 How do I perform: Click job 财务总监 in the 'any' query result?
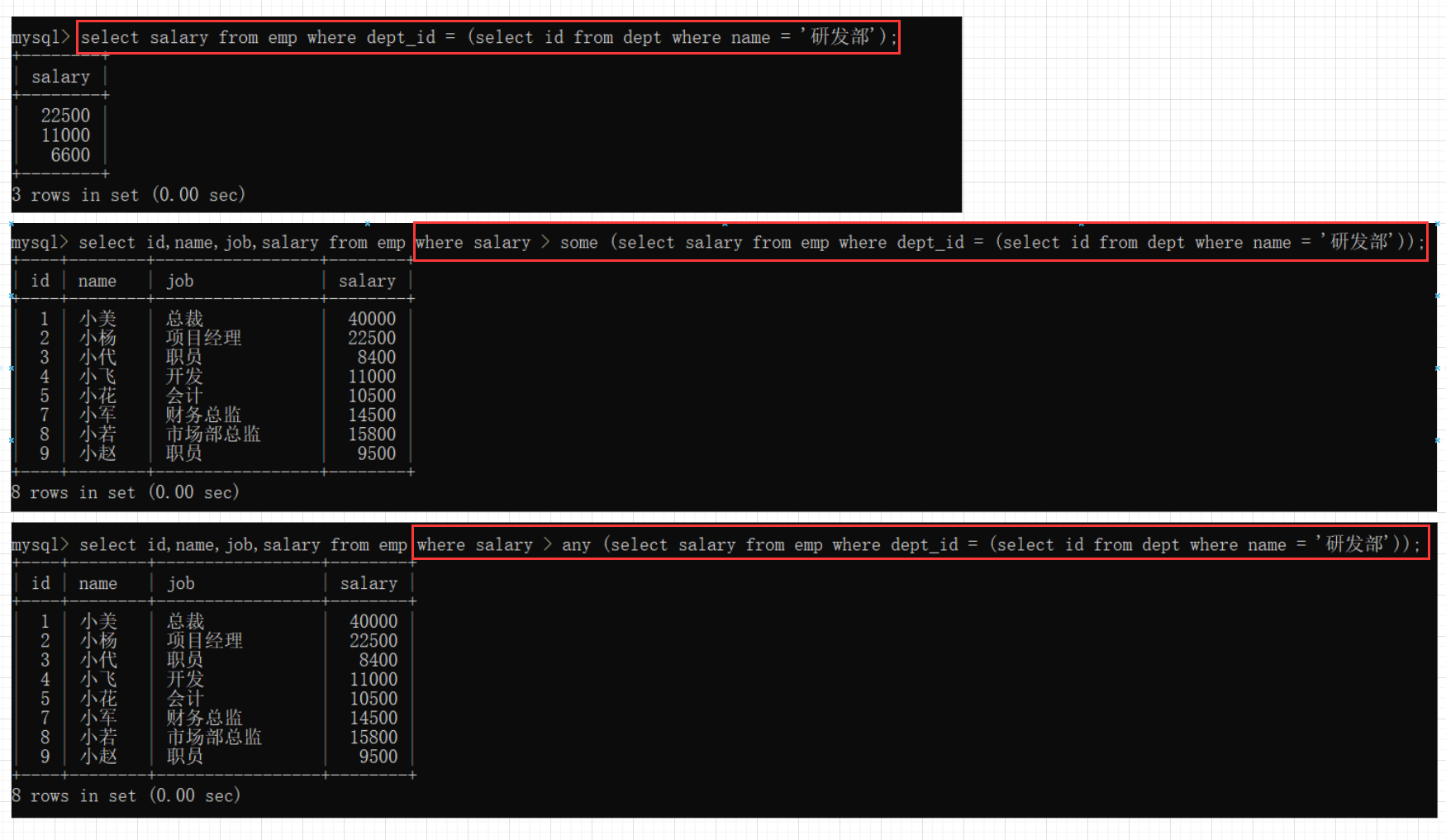pos(205,718)
